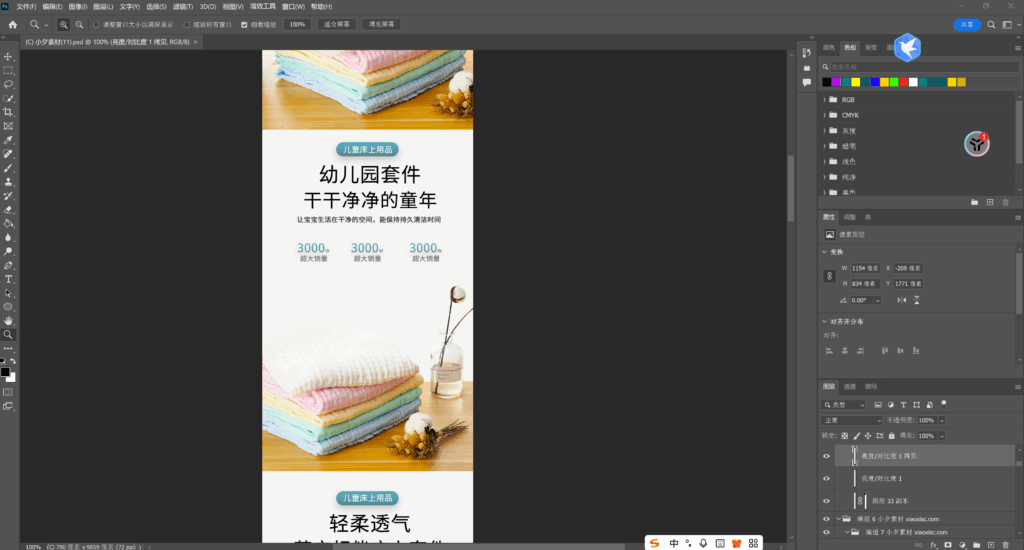
Task: Collapse the 对齐并分布 section
Action: pyautogui.click(x=824, y=321)
